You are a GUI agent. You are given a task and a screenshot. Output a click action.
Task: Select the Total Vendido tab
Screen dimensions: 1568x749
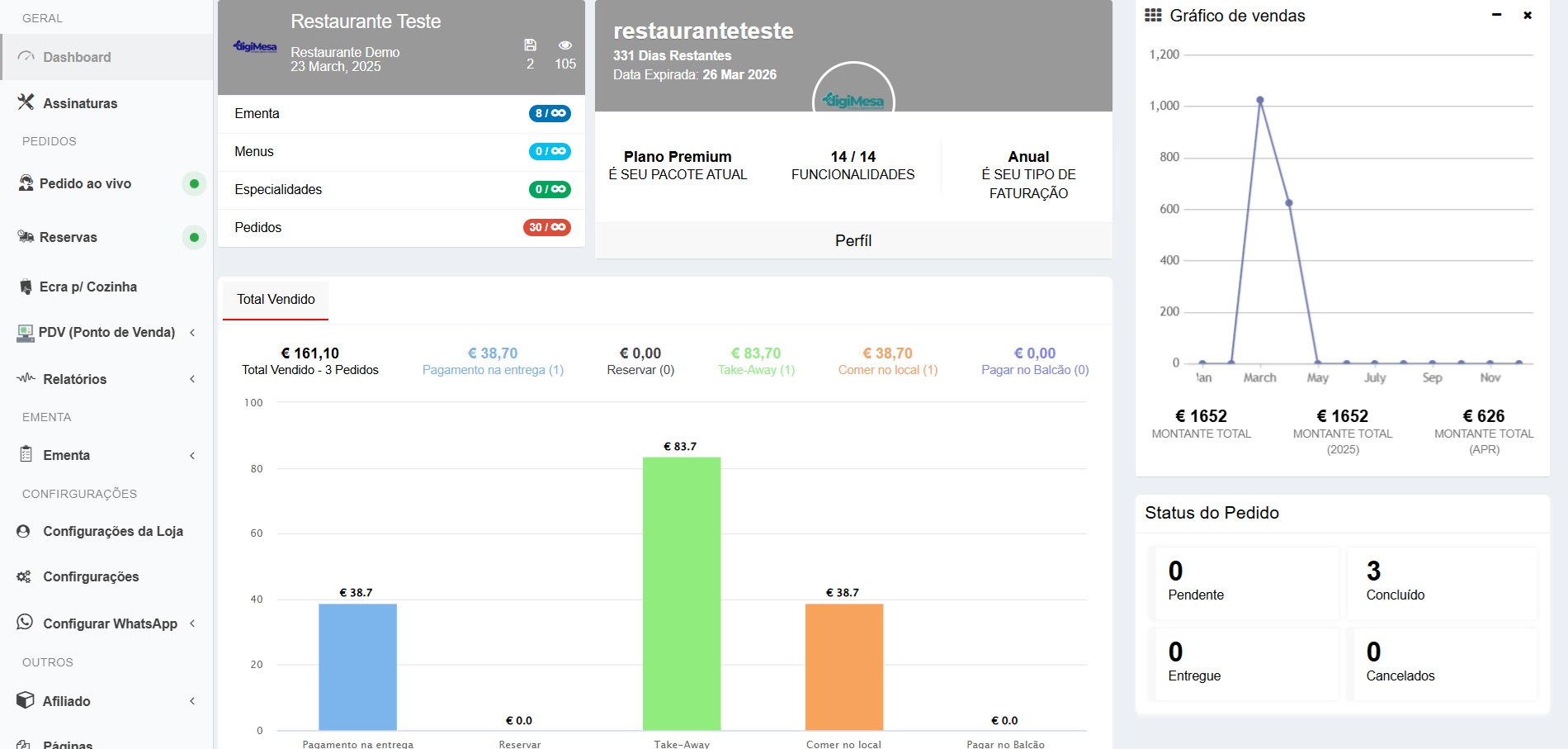tap(276, 300)
